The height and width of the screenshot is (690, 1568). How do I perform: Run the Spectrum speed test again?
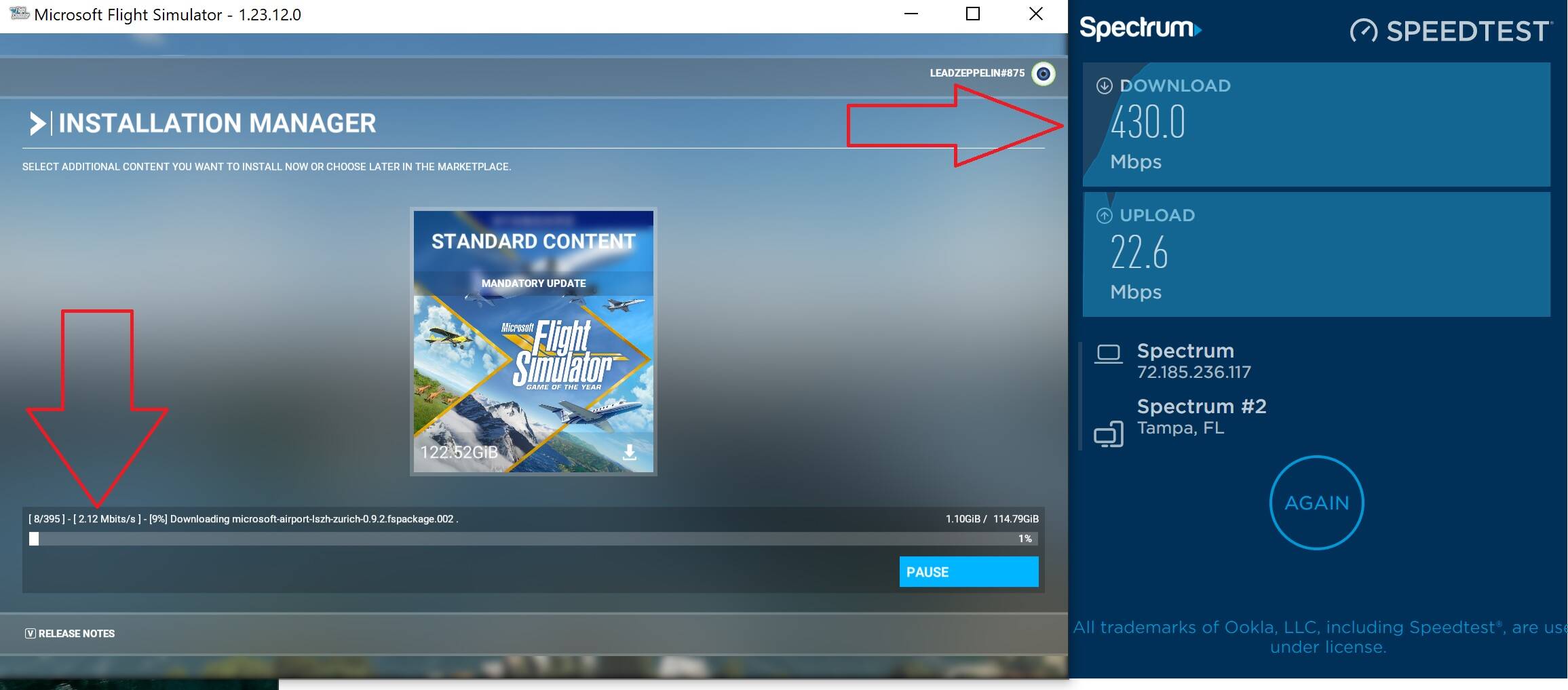click(x=1316, y=503)
